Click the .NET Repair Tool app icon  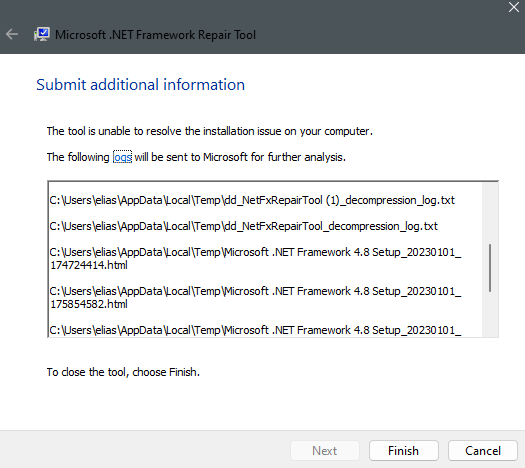pyautogui.click(x=42, y=34)
